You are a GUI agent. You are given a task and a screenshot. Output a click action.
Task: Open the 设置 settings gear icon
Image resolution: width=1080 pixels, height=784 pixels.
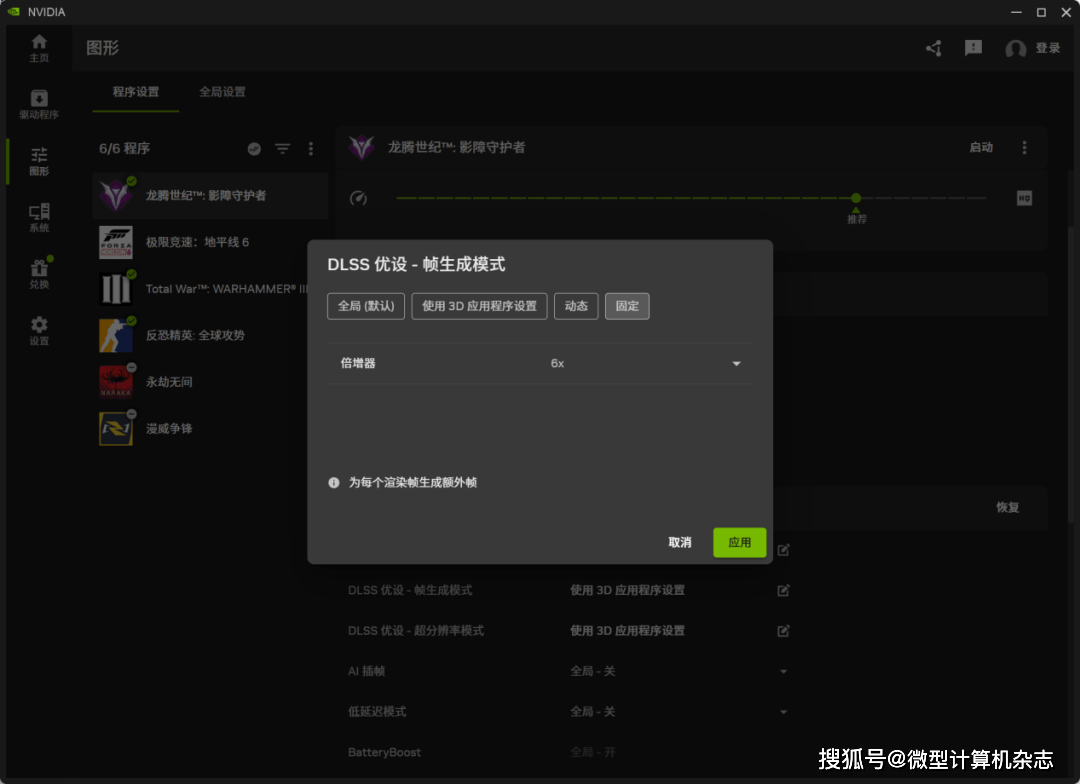click(x=39, y=331)
